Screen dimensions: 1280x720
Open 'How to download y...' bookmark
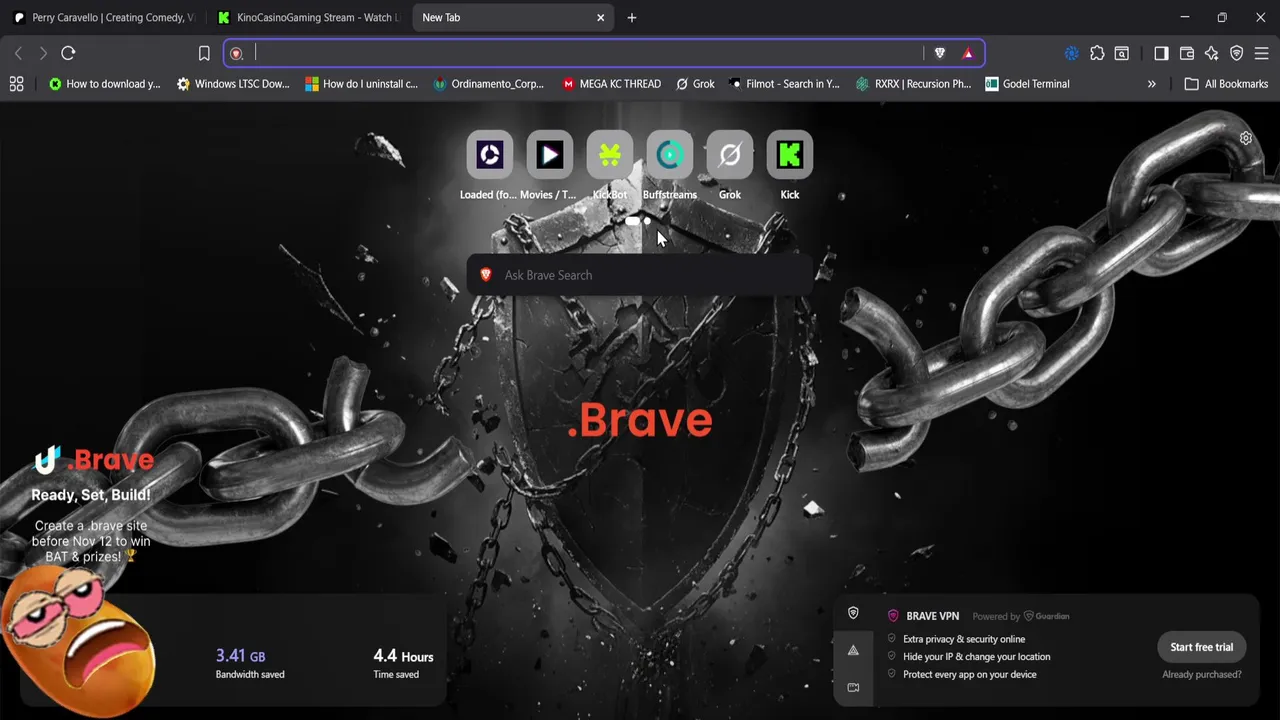coord(104,84)
